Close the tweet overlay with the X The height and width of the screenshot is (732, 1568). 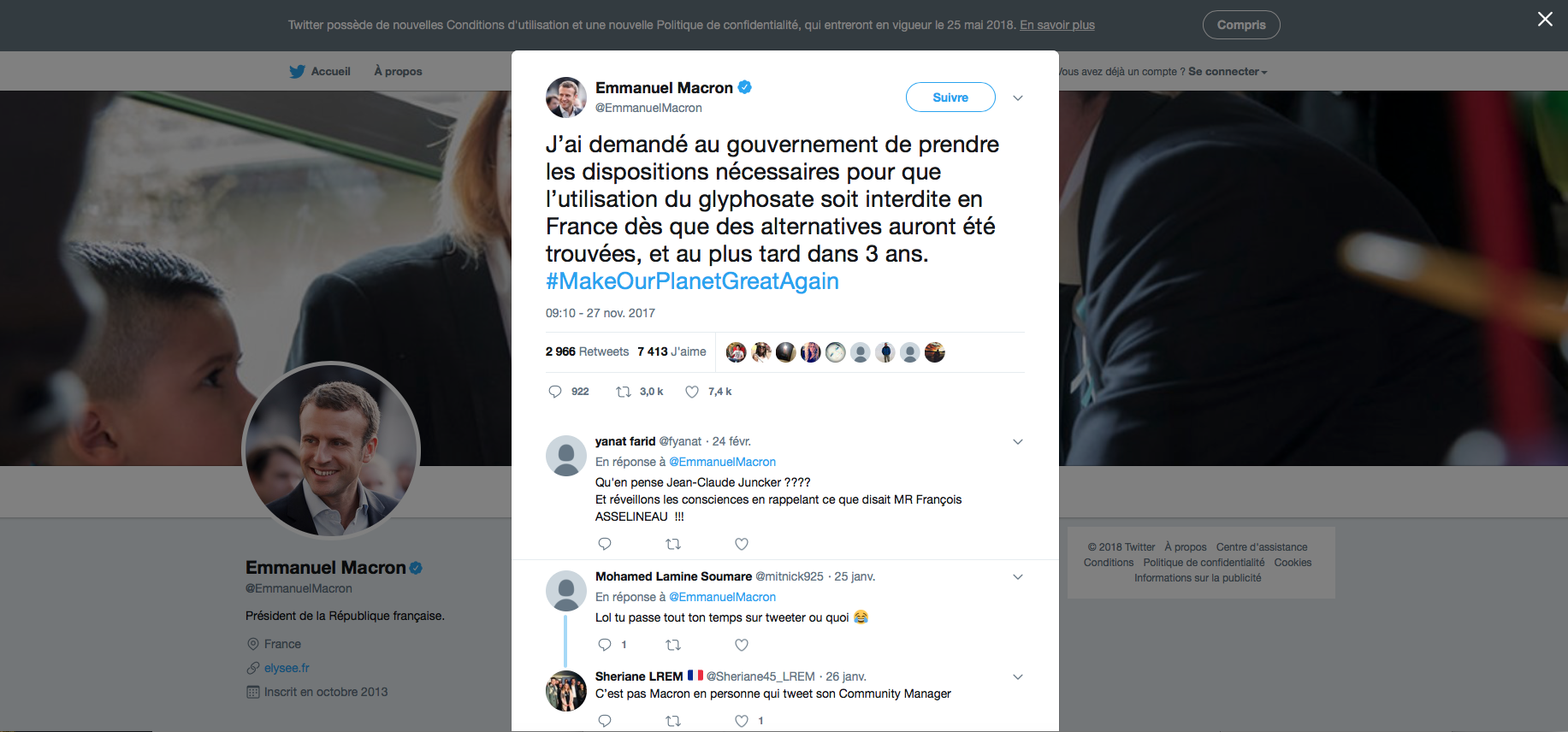pos(1545,19)
